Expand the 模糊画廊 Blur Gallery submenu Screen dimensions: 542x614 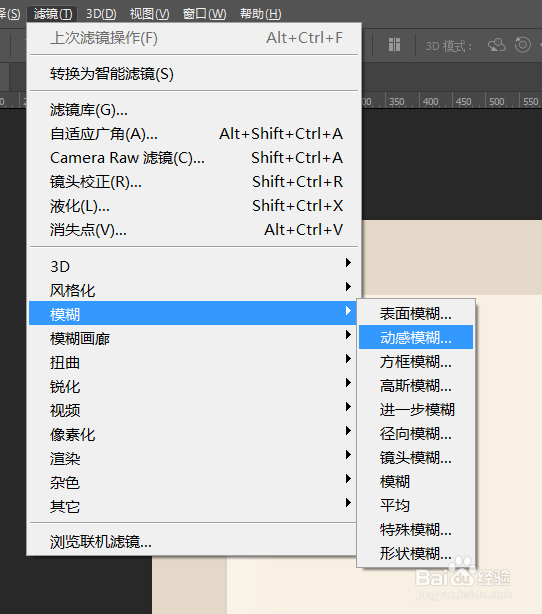coord(193,338)
